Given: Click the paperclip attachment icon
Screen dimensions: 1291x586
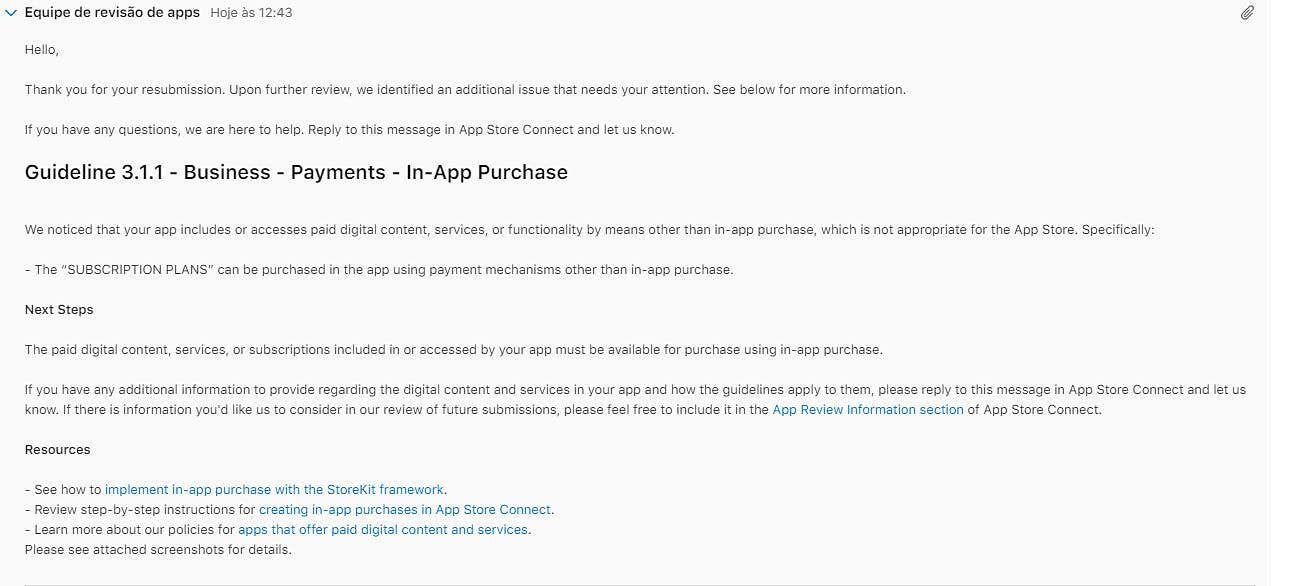Looking at the screenshot, I should click(1247, 13).
